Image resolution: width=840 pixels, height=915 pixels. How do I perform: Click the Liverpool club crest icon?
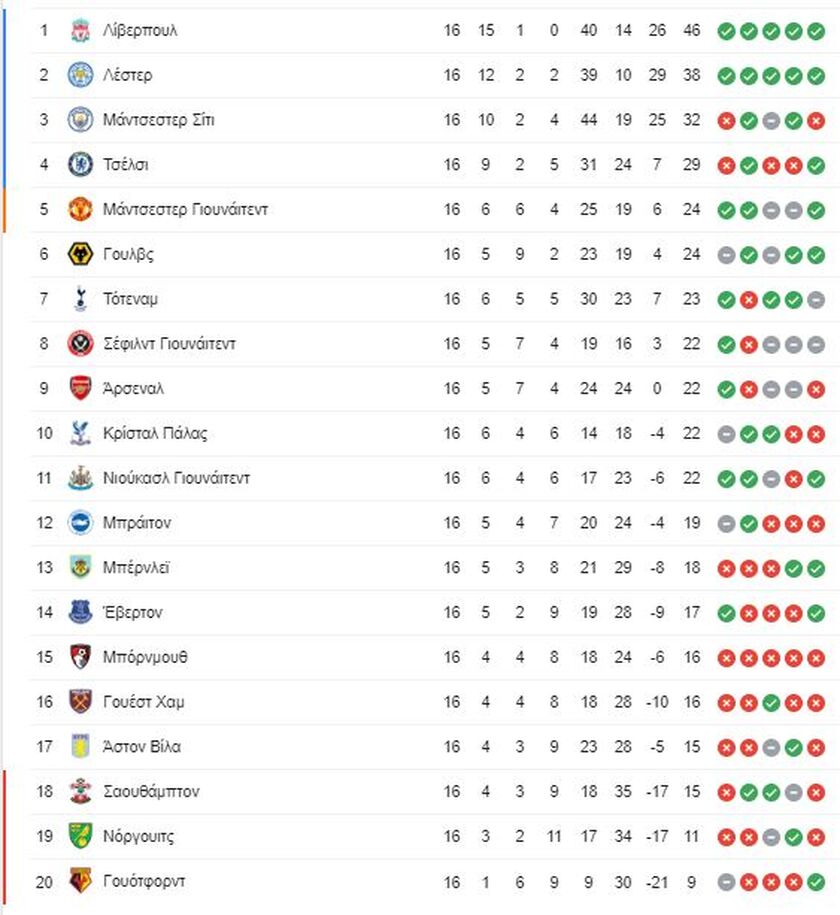click(80, 30)
